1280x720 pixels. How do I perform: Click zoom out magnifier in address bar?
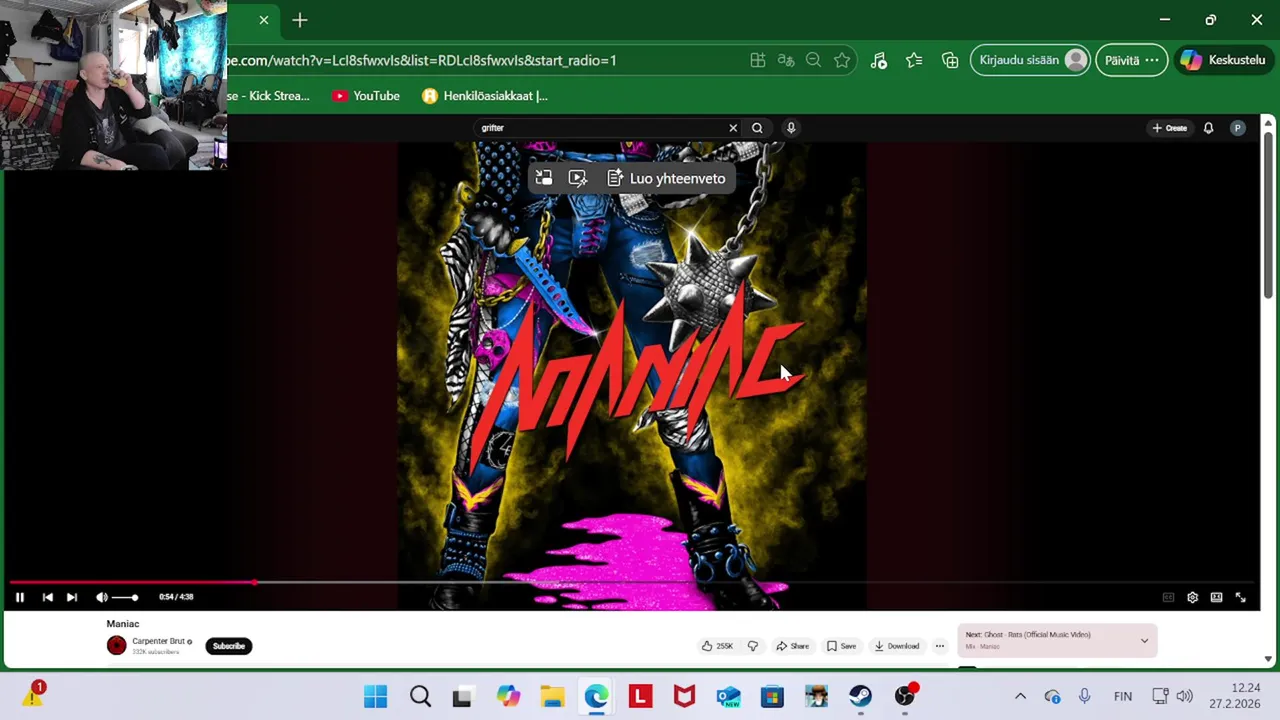[814, 60]
